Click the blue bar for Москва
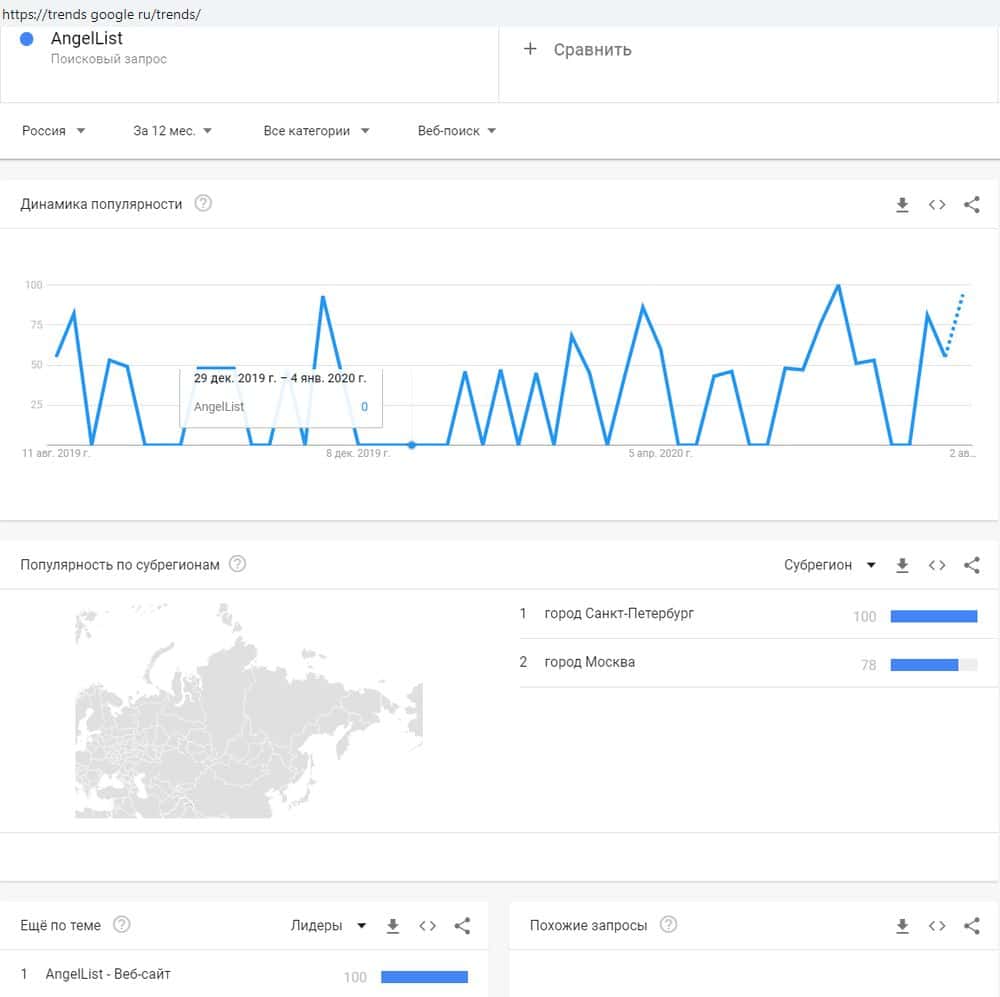The image size is (1000, 997). [924, 665]
